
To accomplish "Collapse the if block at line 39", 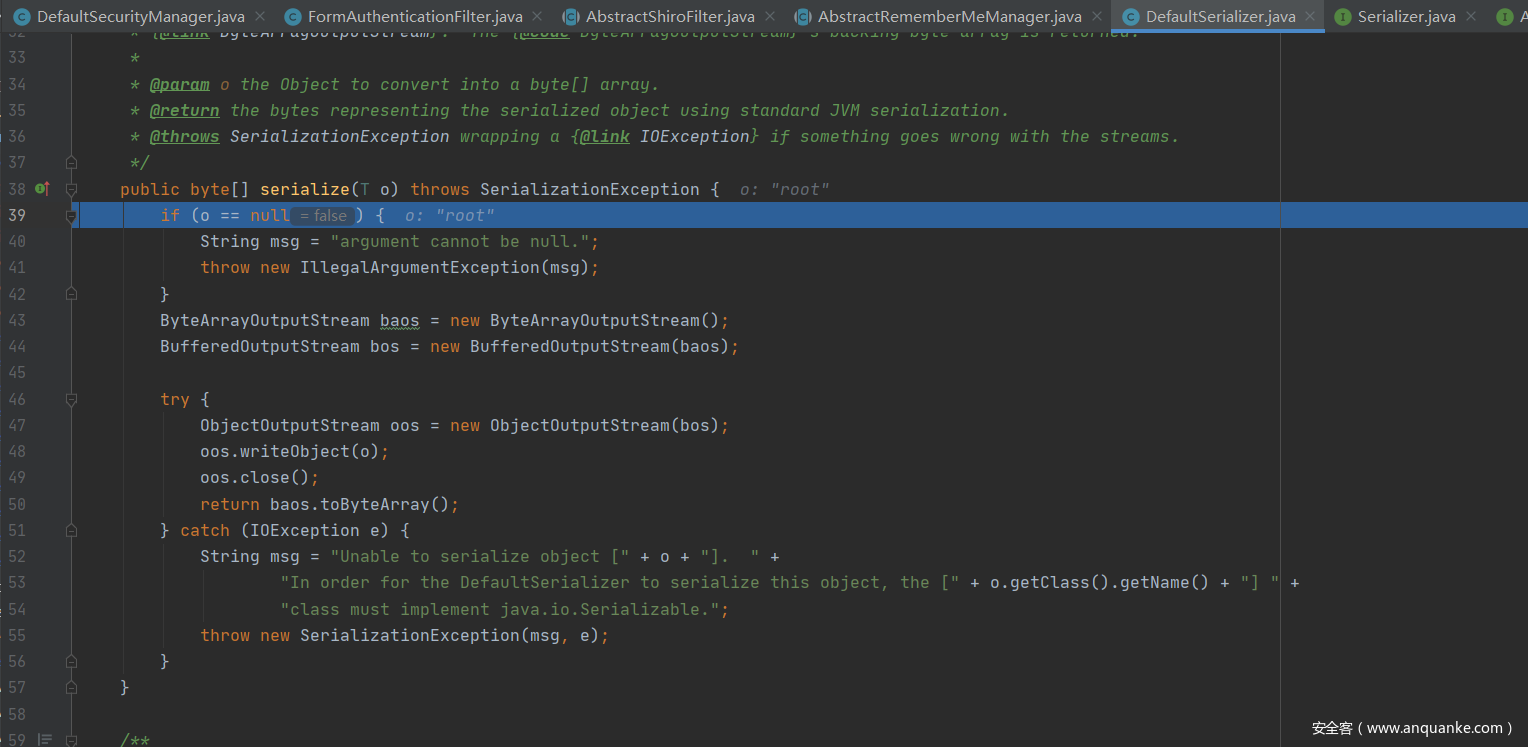I will point(71,215).
